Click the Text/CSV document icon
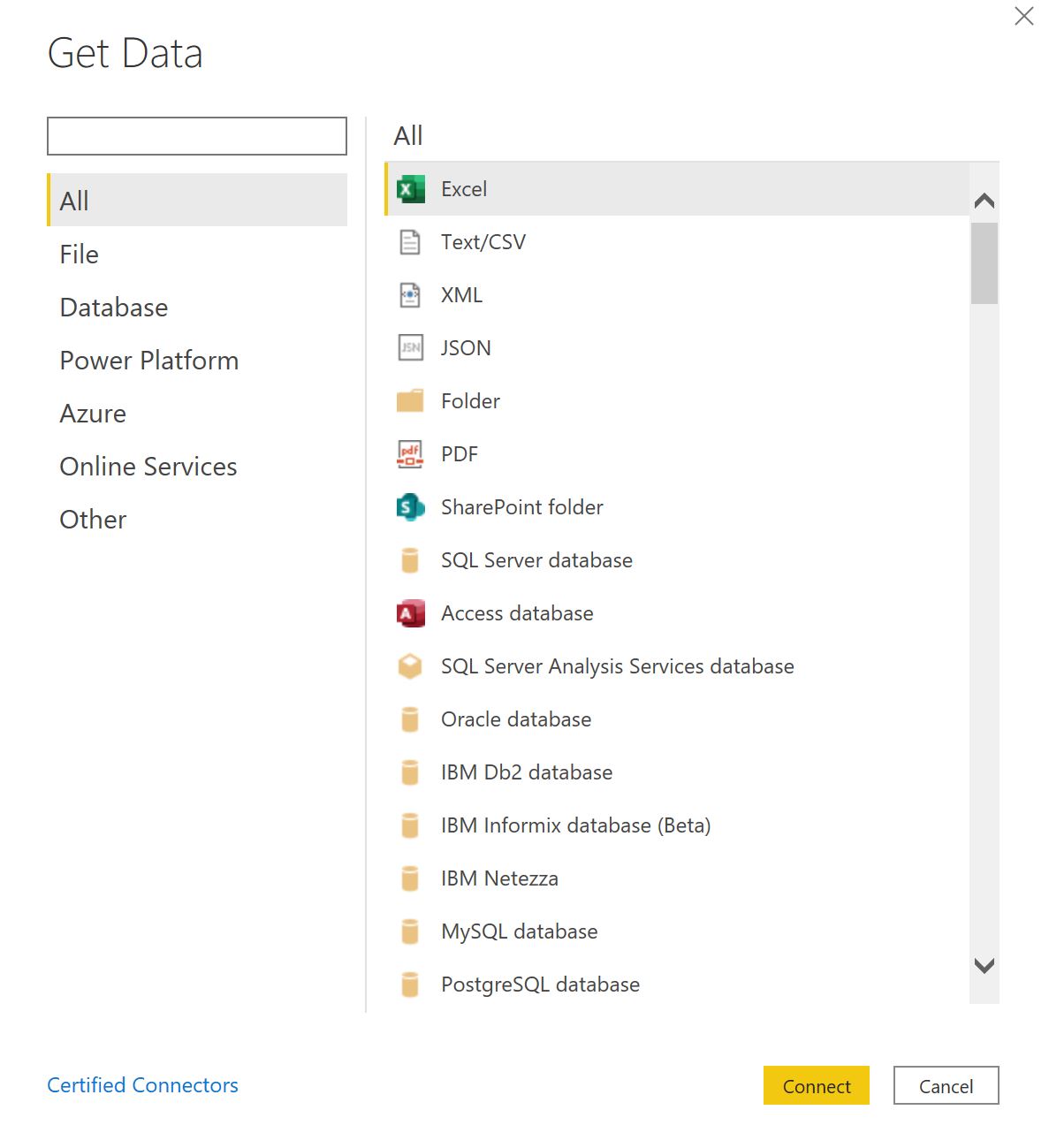 409,241
